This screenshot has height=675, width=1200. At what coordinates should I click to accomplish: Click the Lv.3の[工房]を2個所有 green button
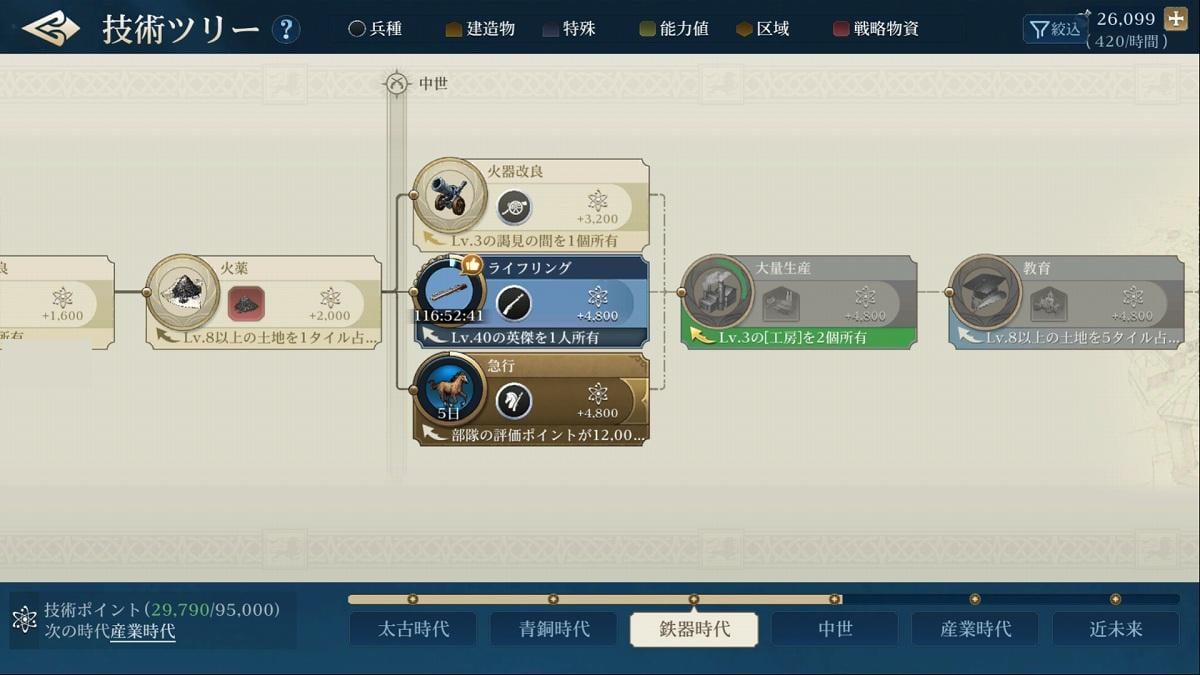799,337
